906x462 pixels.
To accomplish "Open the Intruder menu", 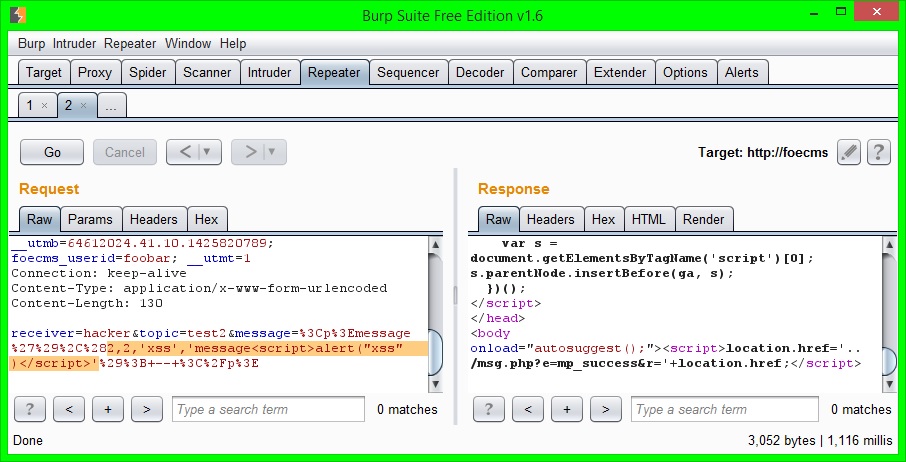I will coord(75,44).
